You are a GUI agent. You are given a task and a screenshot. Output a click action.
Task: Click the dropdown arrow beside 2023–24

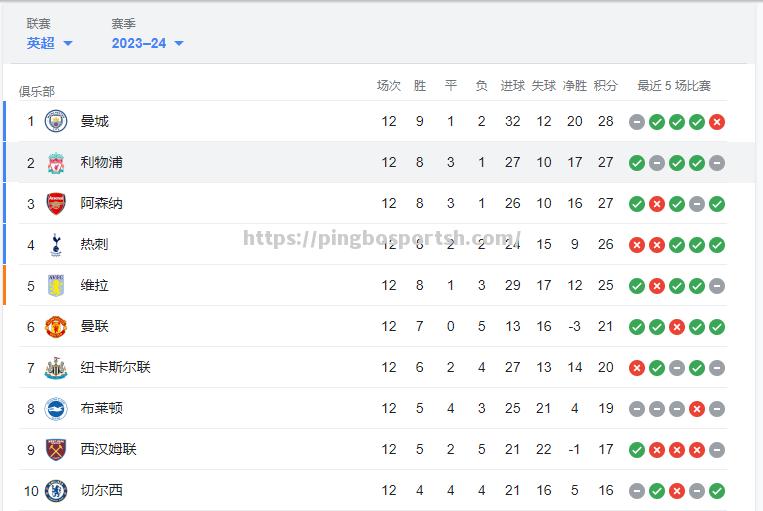tap(179, 44)
